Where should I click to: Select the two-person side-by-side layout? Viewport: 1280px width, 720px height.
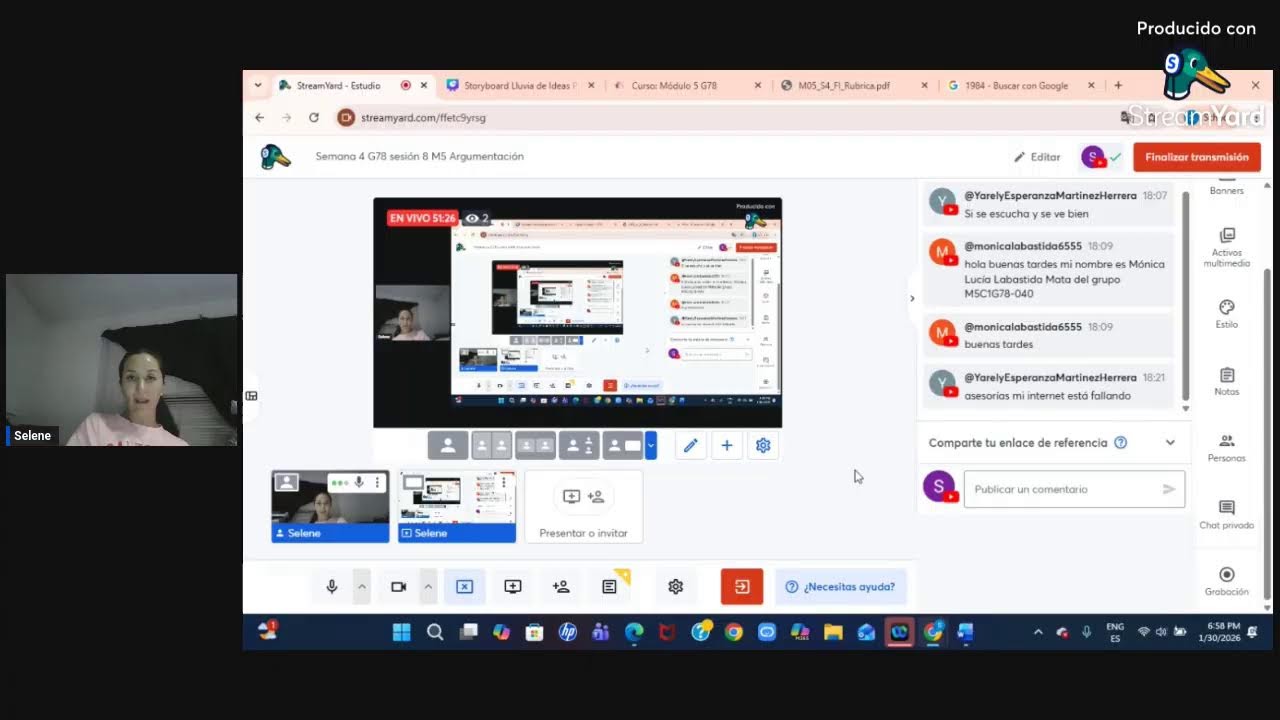pos(492,446)
